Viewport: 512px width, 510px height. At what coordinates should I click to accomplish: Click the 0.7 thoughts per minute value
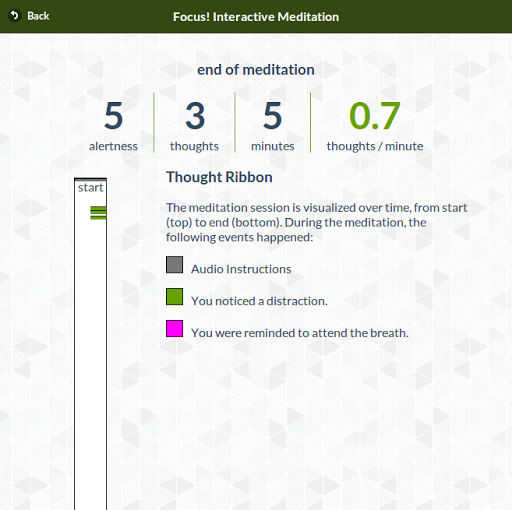pos(375,116)
